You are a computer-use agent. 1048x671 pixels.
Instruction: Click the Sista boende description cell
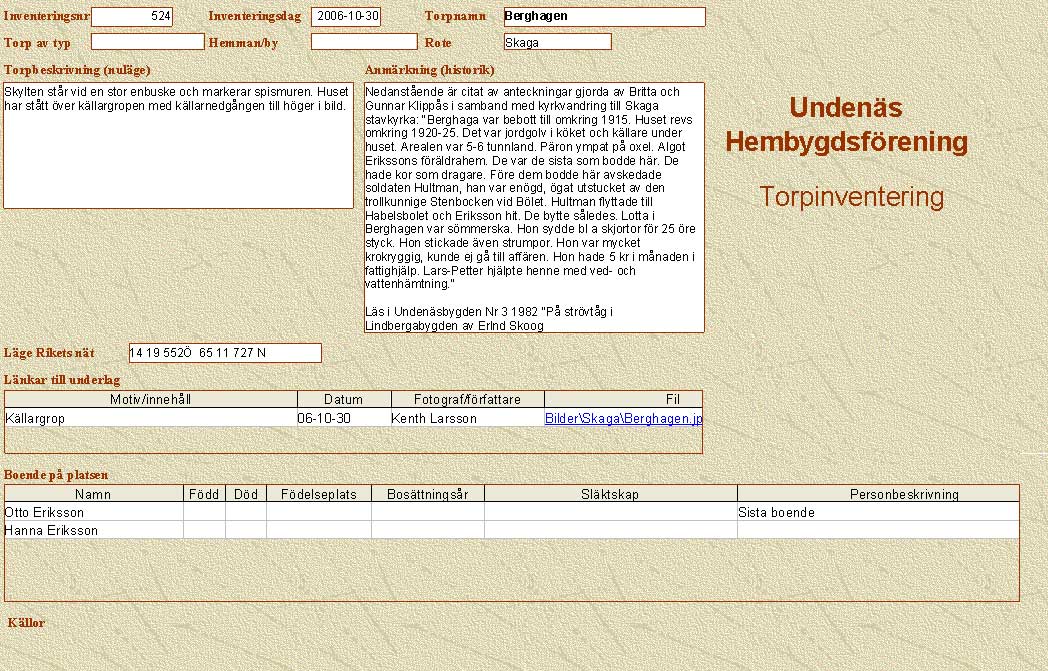[877, 512]
